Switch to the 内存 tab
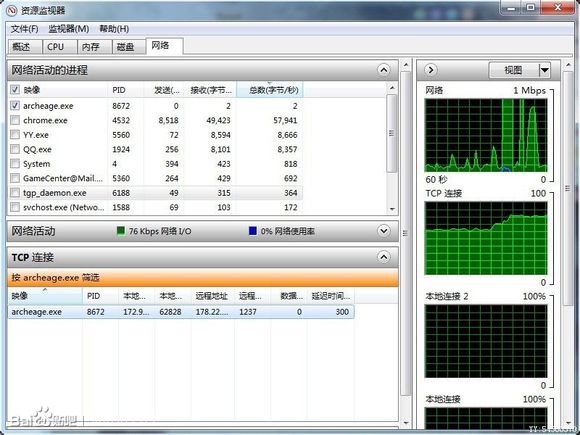 91,47
